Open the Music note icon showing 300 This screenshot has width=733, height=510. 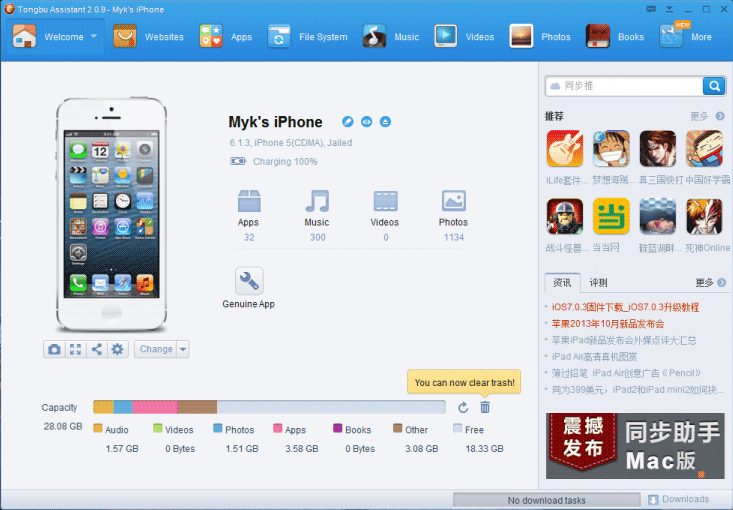[317, 201]
